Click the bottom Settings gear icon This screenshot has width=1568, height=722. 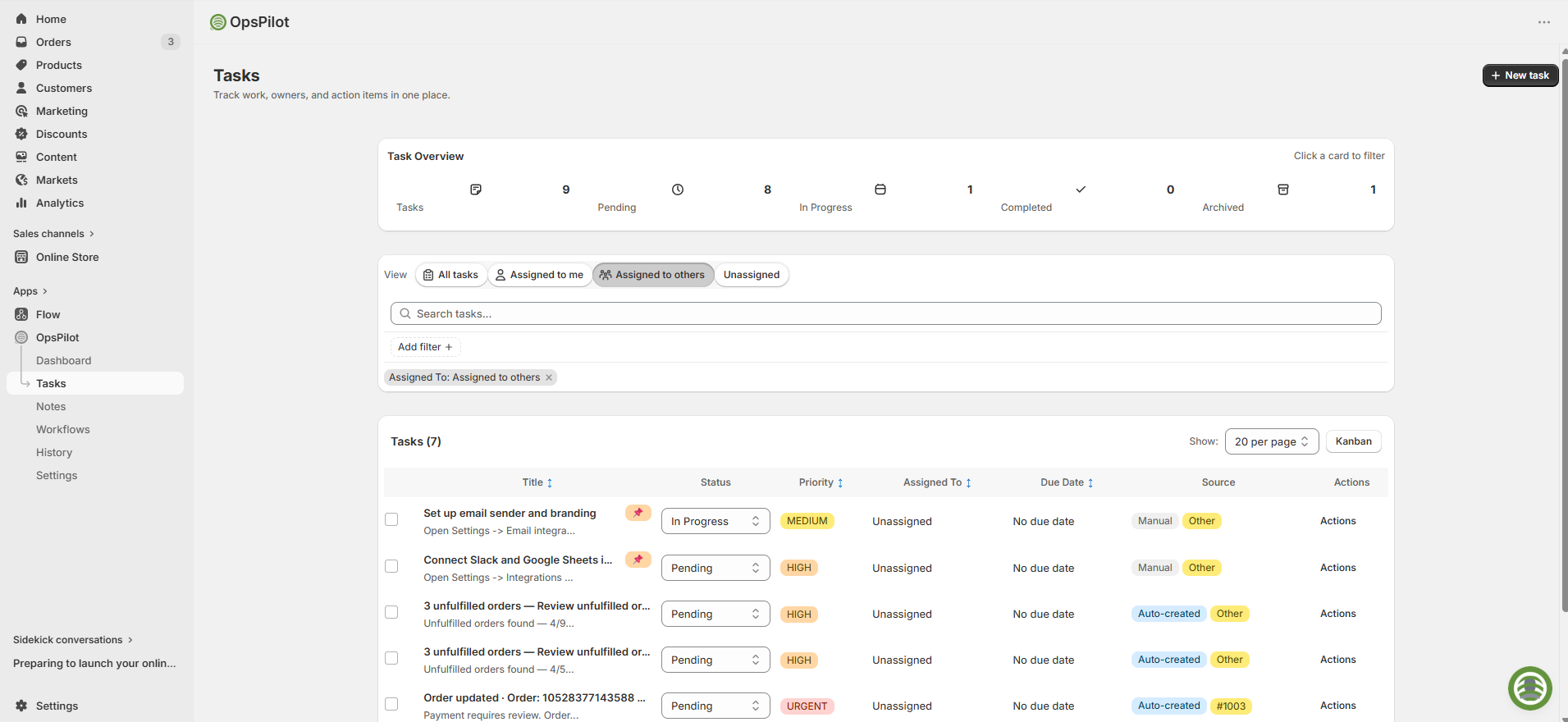(21, 706)
